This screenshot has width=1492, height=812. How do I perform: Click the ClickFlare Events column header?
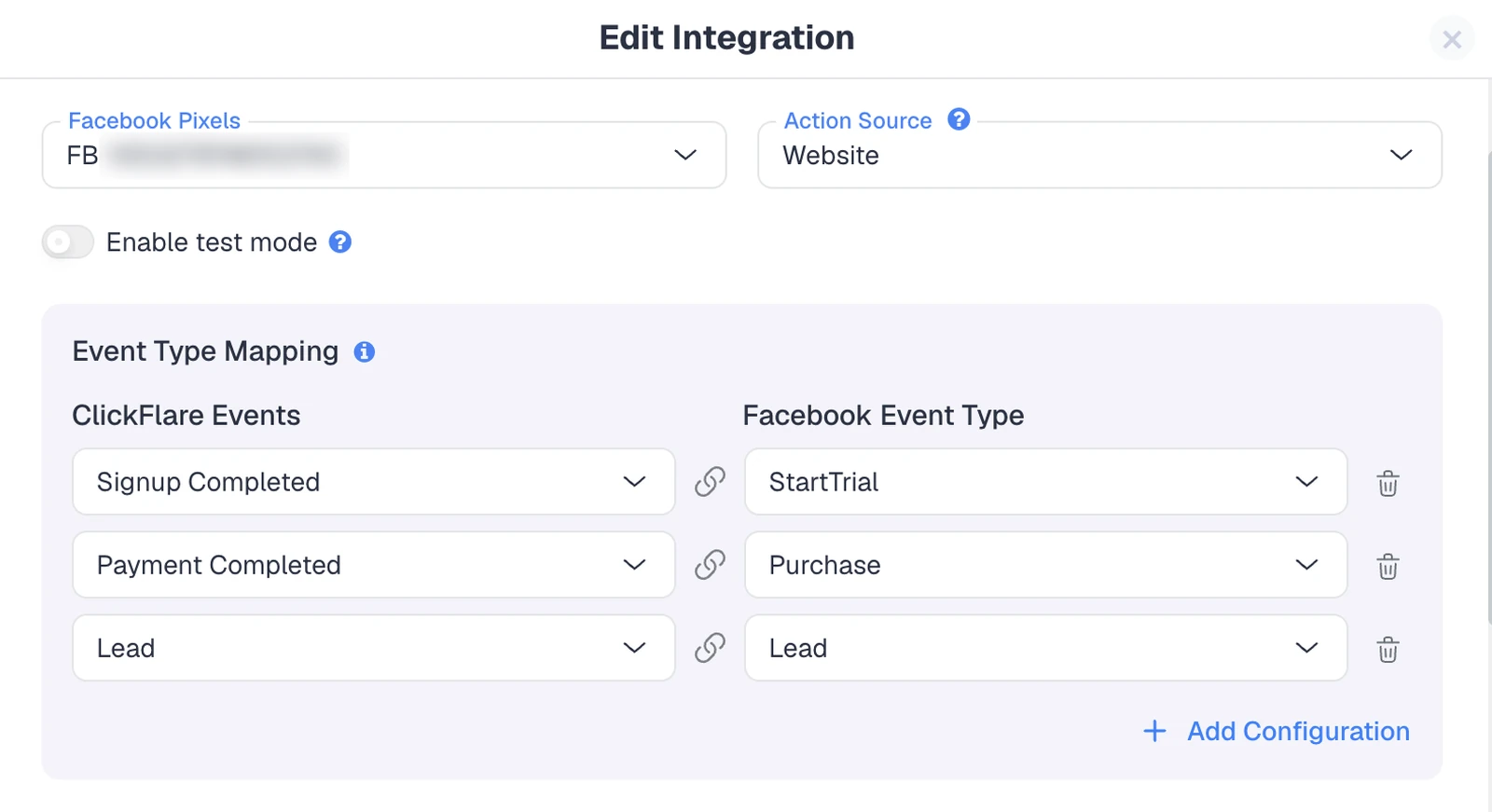(186, 415)
